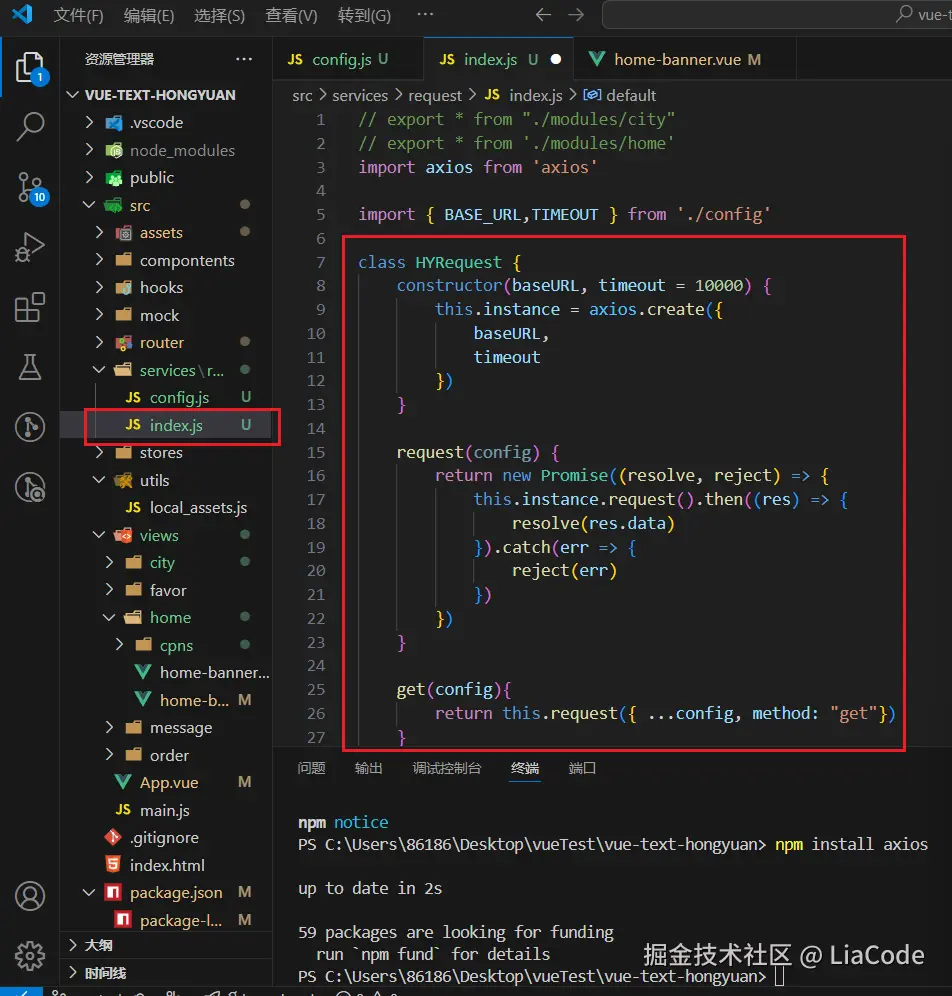Open the 查看(V) menu
This screenshot has height=996, width=952.
(x=291, y=15)
